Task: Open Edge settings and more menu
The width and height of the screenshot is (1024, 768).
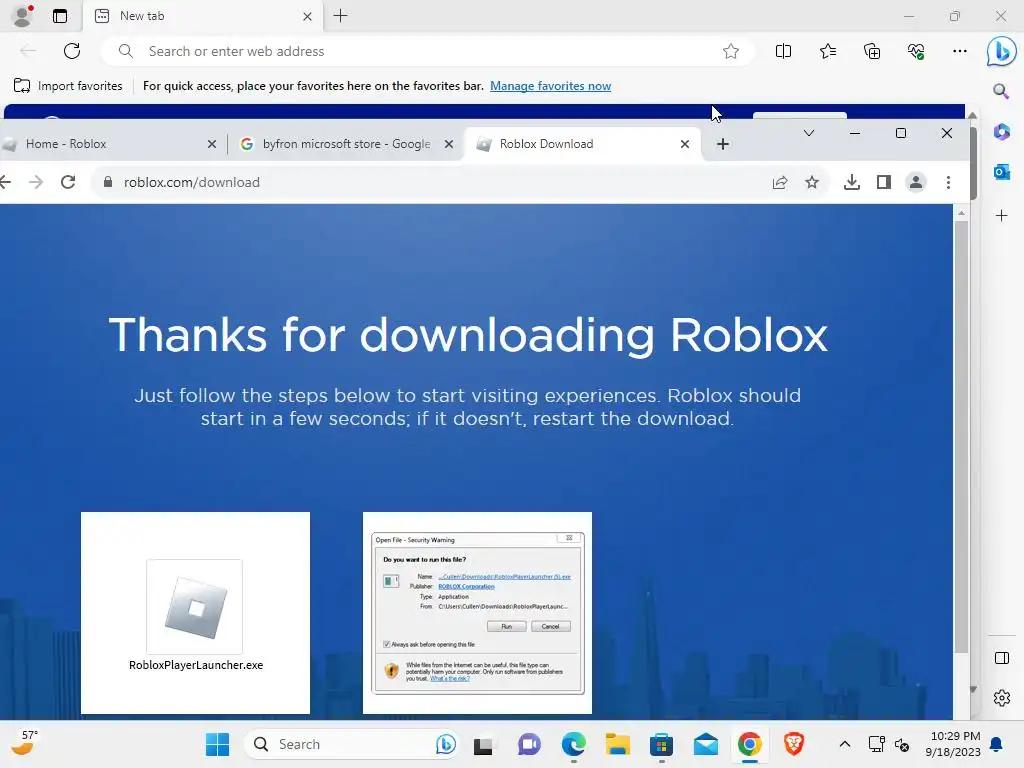Action: (959, 51)
